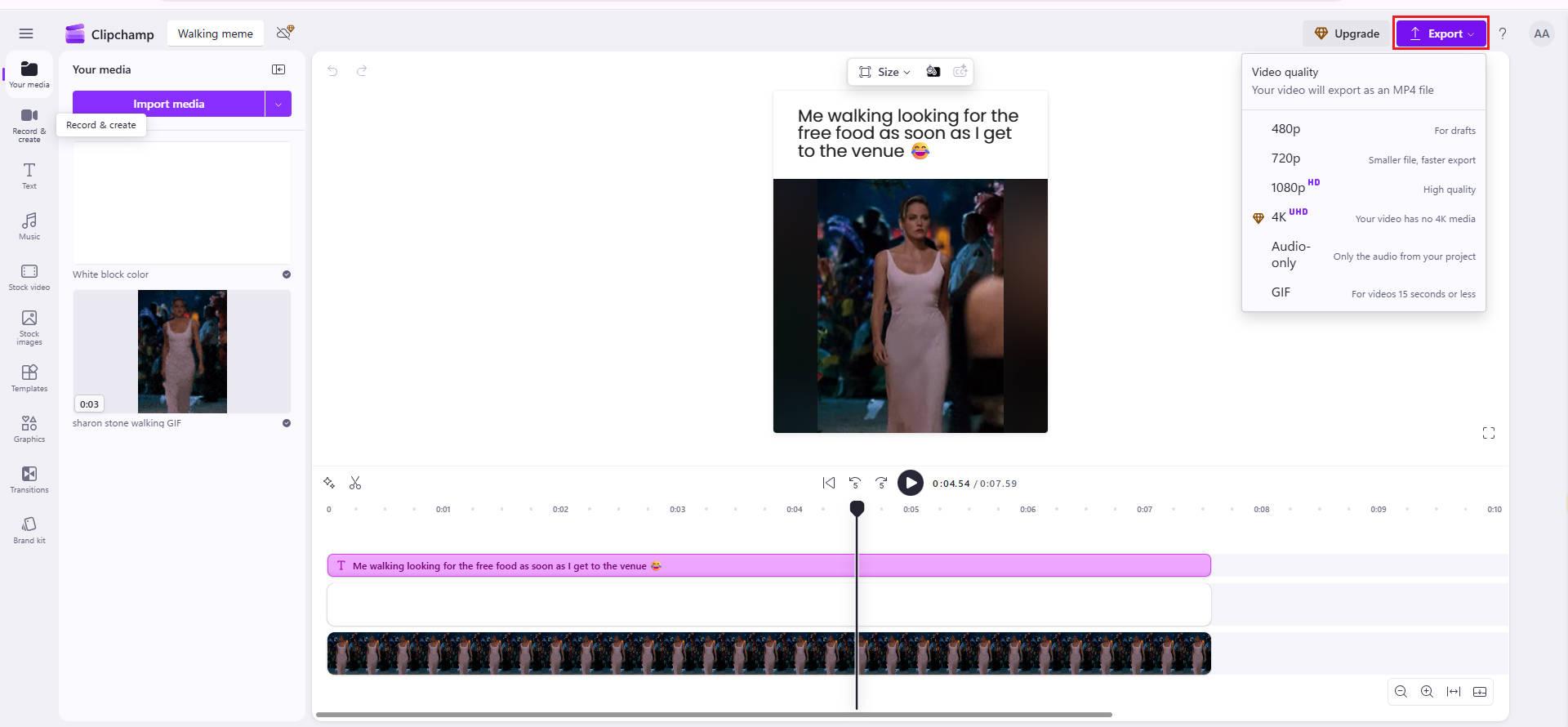Click the Upgrade button
The image size is (1568, 727).
[1347, 33]
